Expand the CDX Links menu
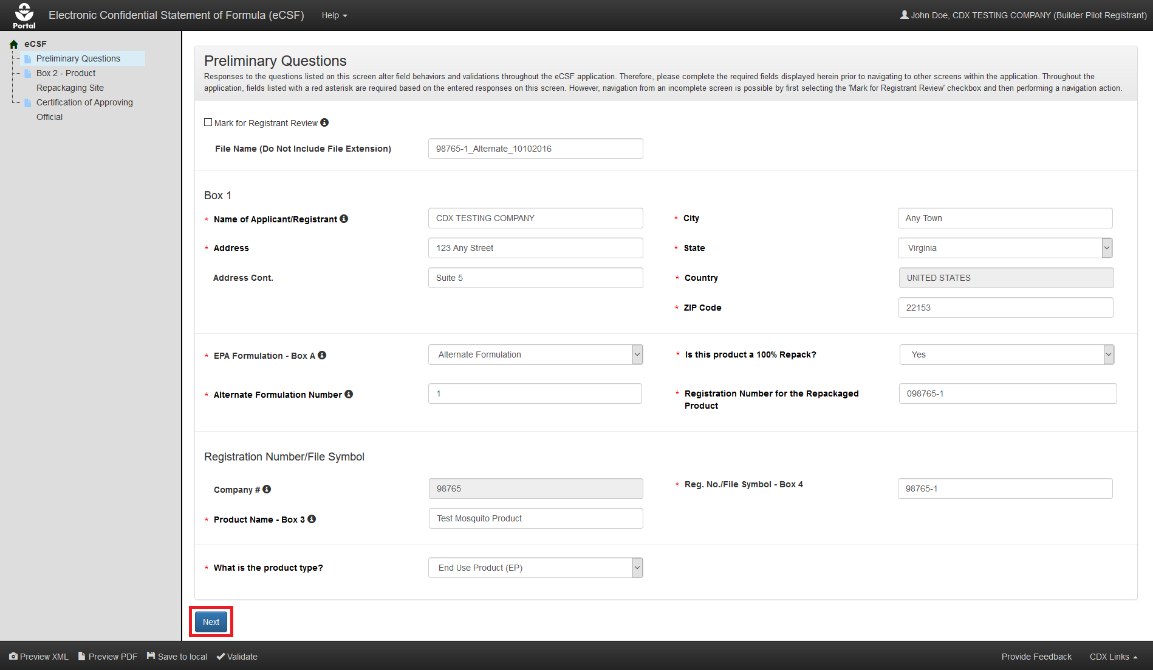Viewport: 1153px width, 670px height. (1113, 657)
